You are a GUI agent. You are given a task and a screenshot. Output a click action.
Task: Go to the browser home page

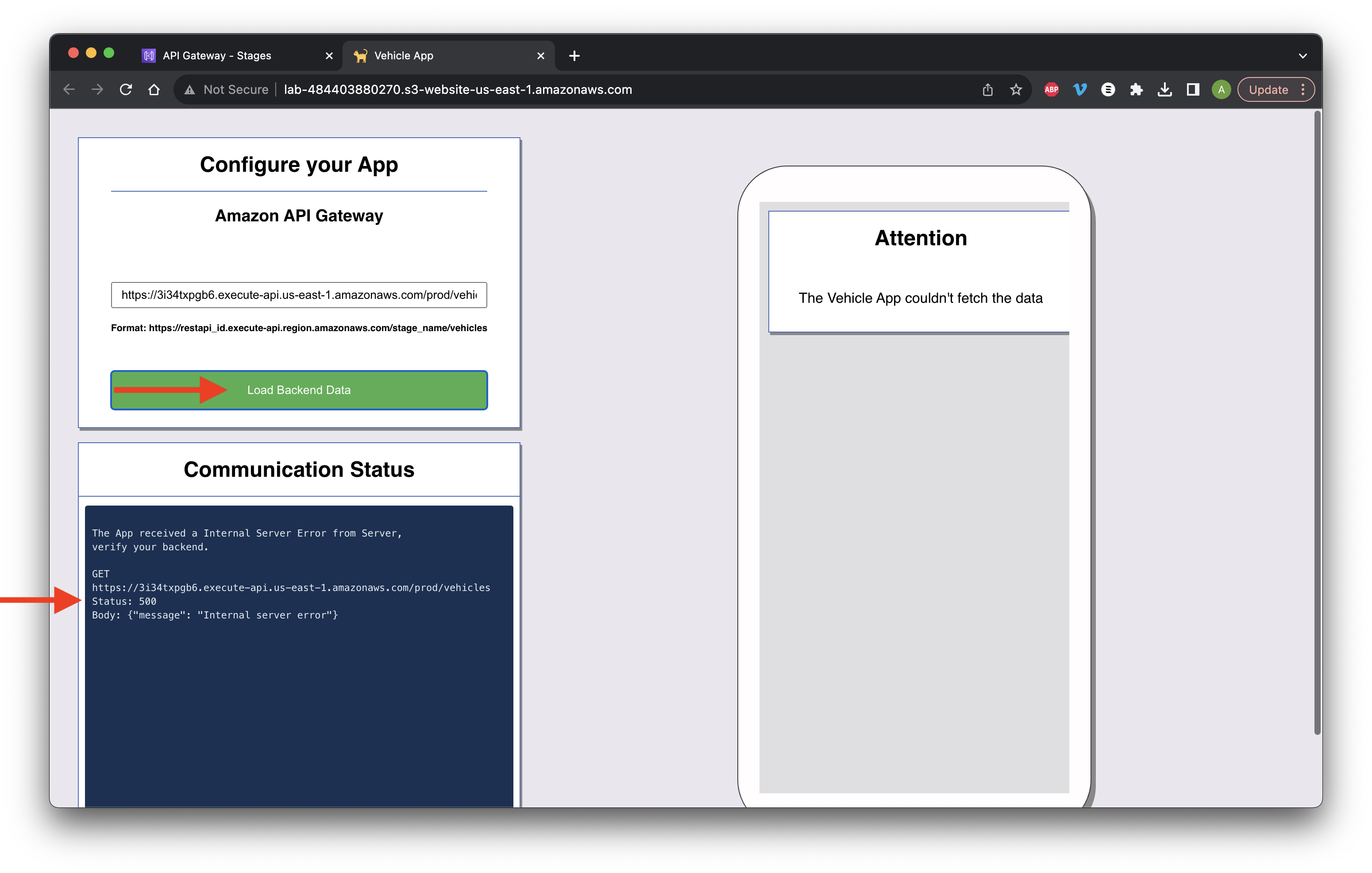pos(154,89)
